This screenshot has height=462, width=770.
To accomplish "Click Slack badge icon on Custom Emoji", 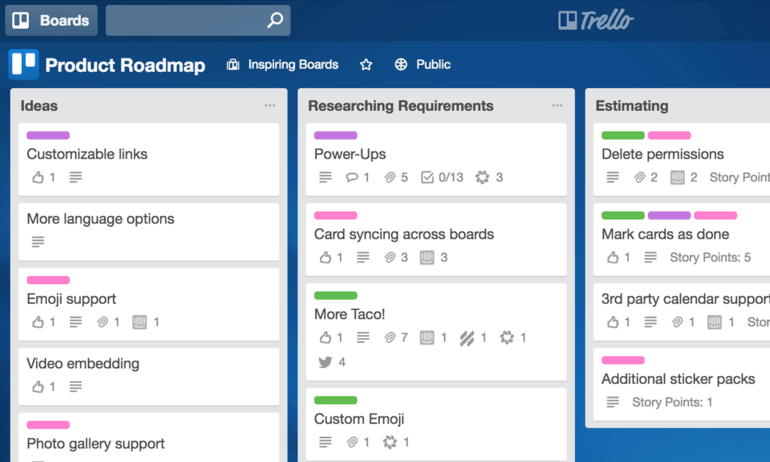I will tap(389, 442).
